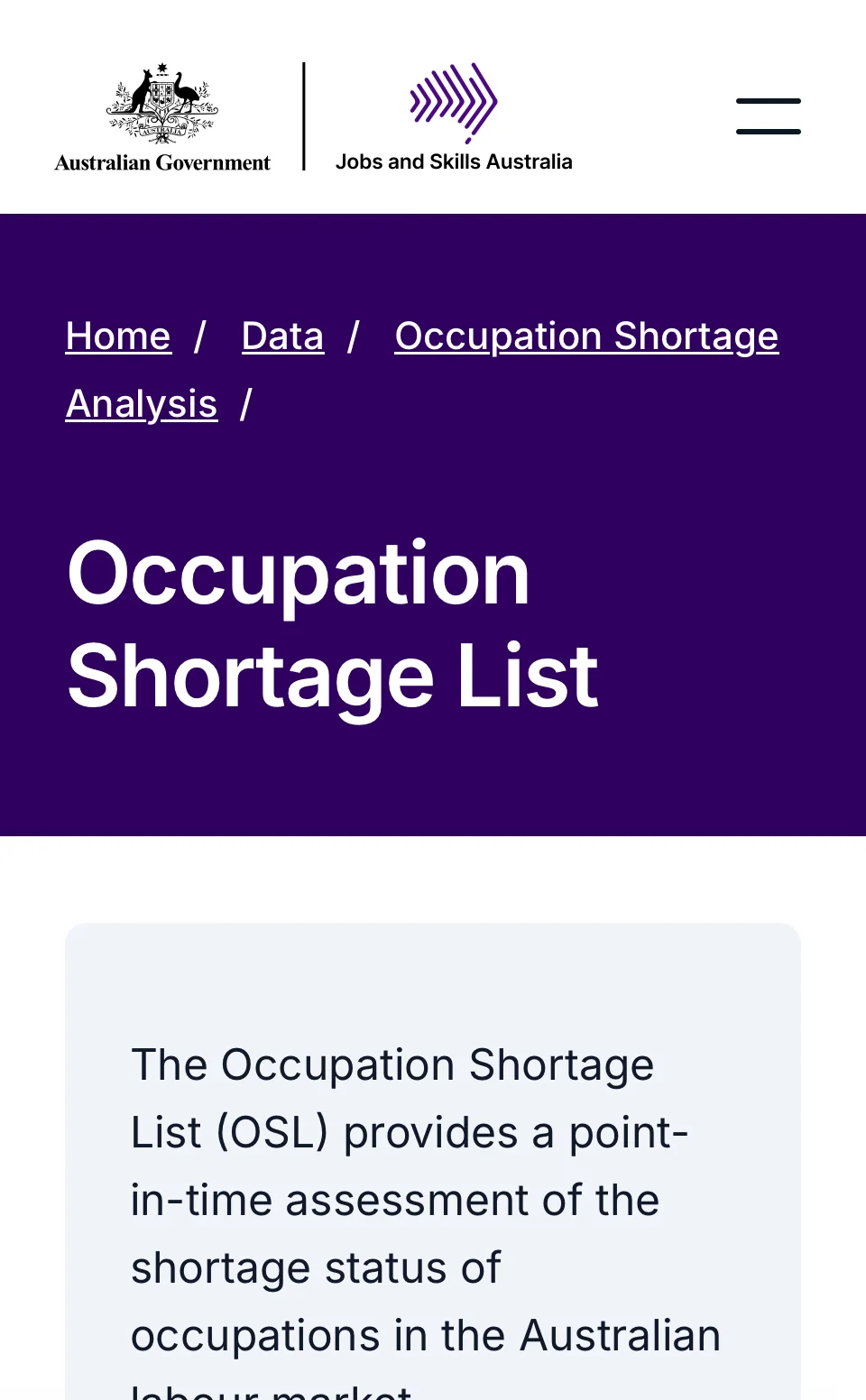
Task: Click the Australian Government coat of arms
Action: click(x=162, y=104)
